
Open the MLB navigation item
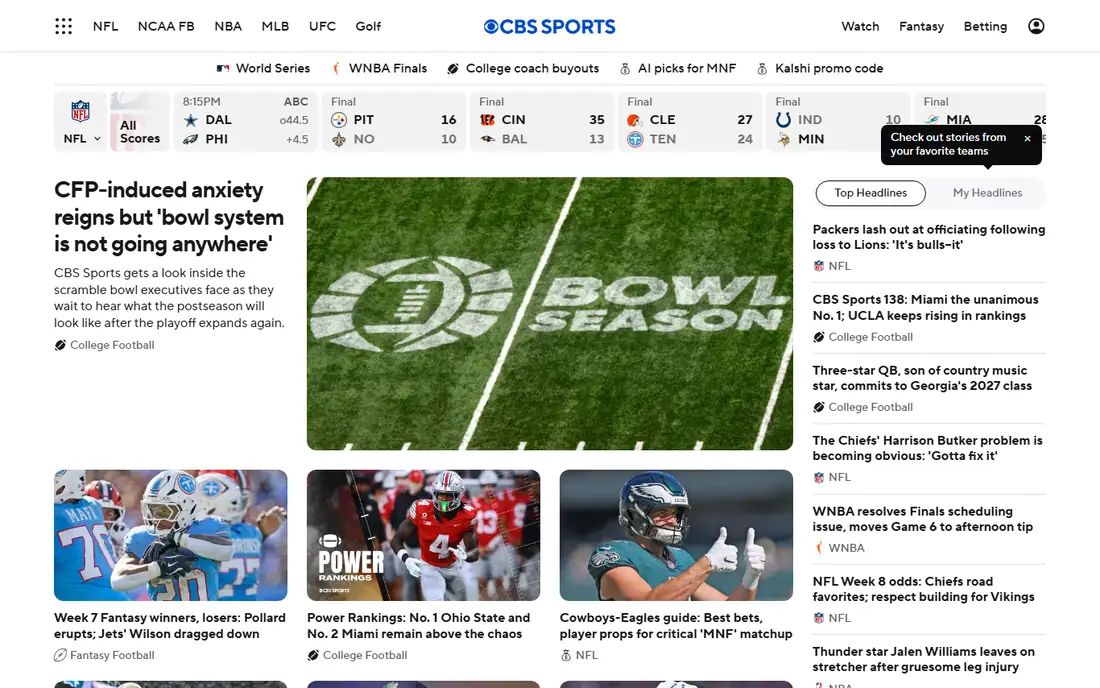click(275, 26)
